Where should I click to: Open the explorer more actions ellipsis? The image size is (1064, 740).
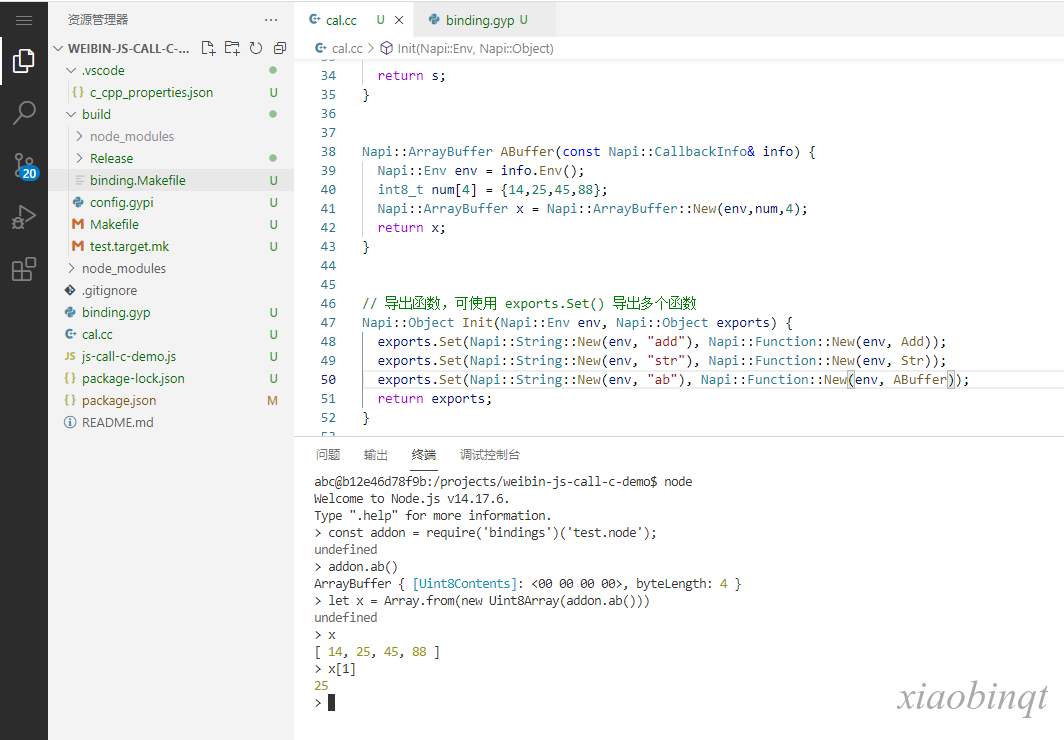(271, 20)
